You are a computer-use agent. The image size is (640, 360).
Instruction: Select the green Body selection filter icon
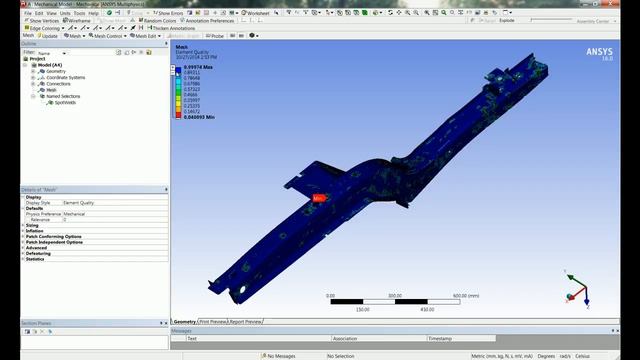pyautogui.click(x=364, y=13)
